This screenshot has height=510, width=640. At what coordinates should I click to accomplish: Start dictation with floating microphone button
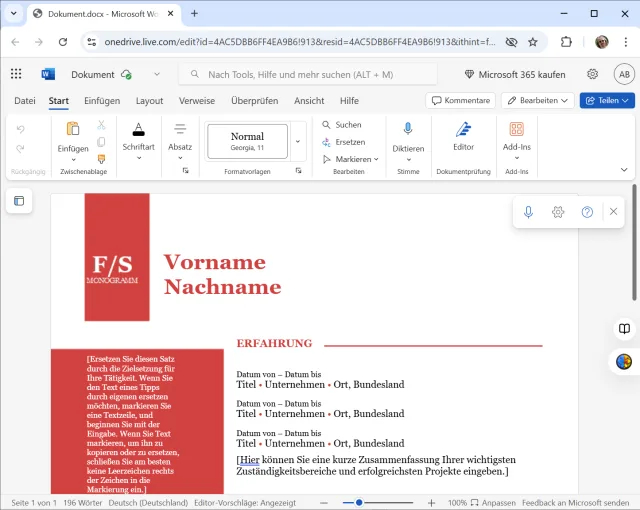coord(528,212)
